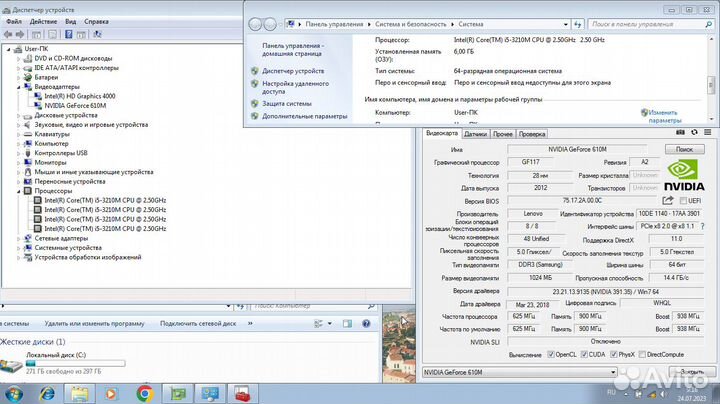Screen dimensions: 720x404
Task: Click the RU language indicator in tray
Action: 611,392
